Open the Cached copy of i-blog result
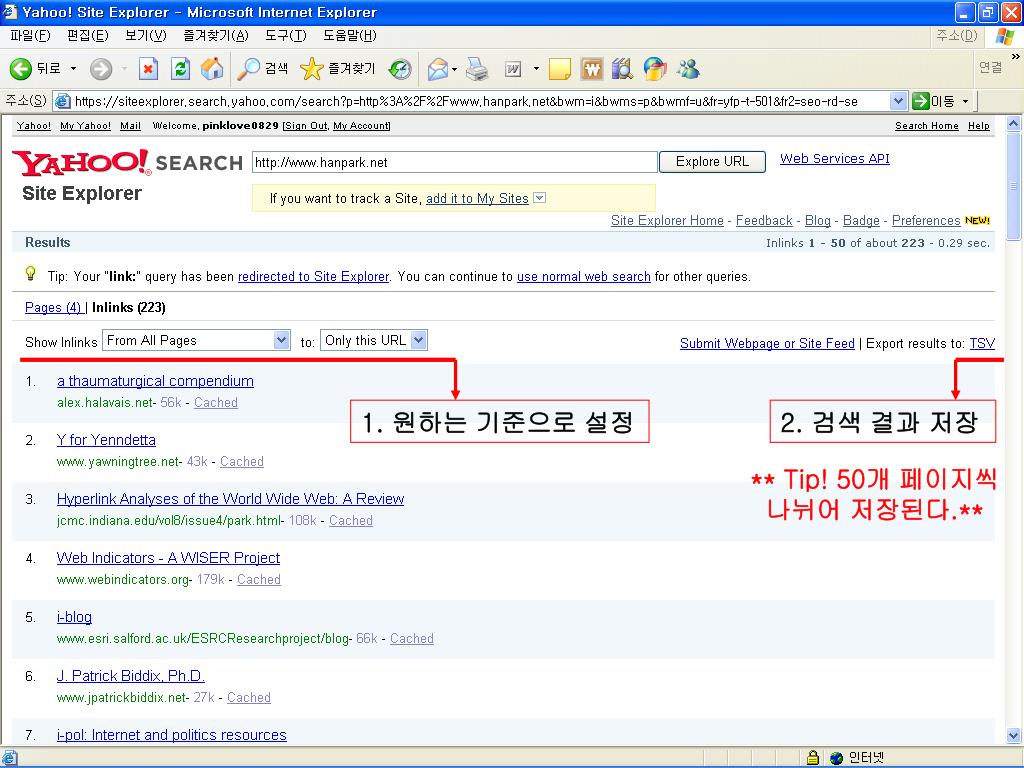 pos(411,639)
